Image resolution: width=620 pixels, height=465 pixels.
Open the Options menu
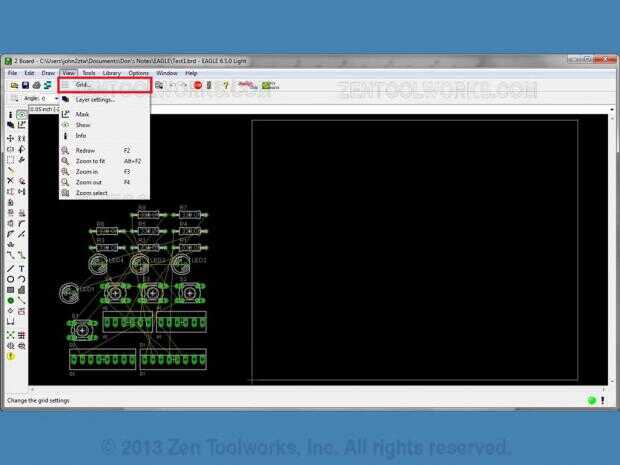138,73
